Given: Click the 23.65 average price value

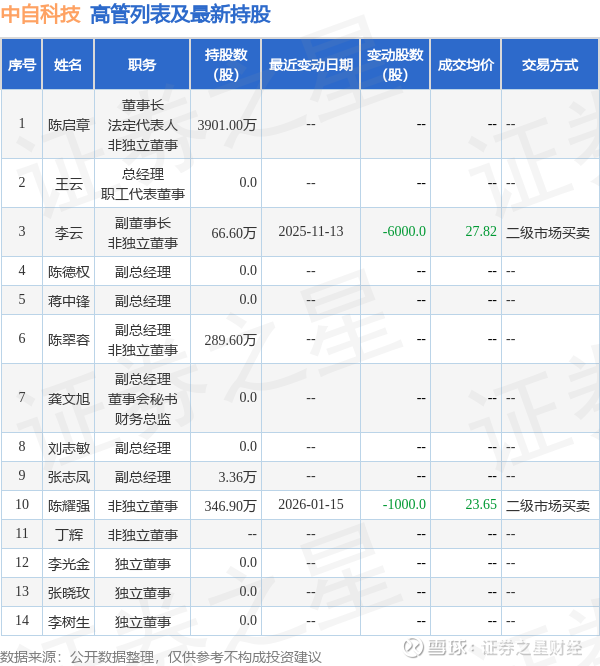Looking at the screenshot, I should pos(481,505).
